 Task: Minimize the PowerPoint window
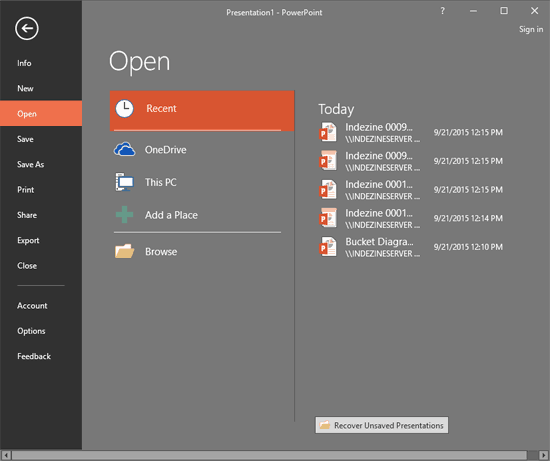[473, 11]
